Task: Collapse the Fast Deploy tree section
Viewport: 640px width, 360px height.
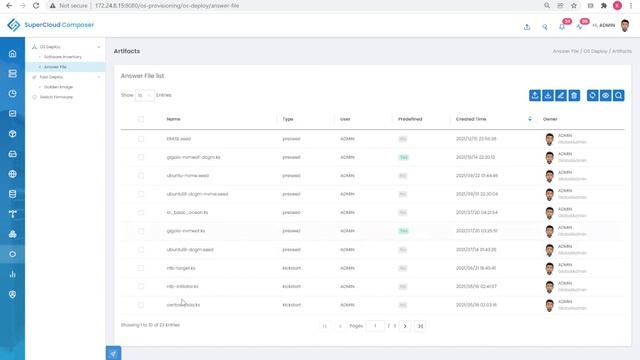Action: click(99, 77)
